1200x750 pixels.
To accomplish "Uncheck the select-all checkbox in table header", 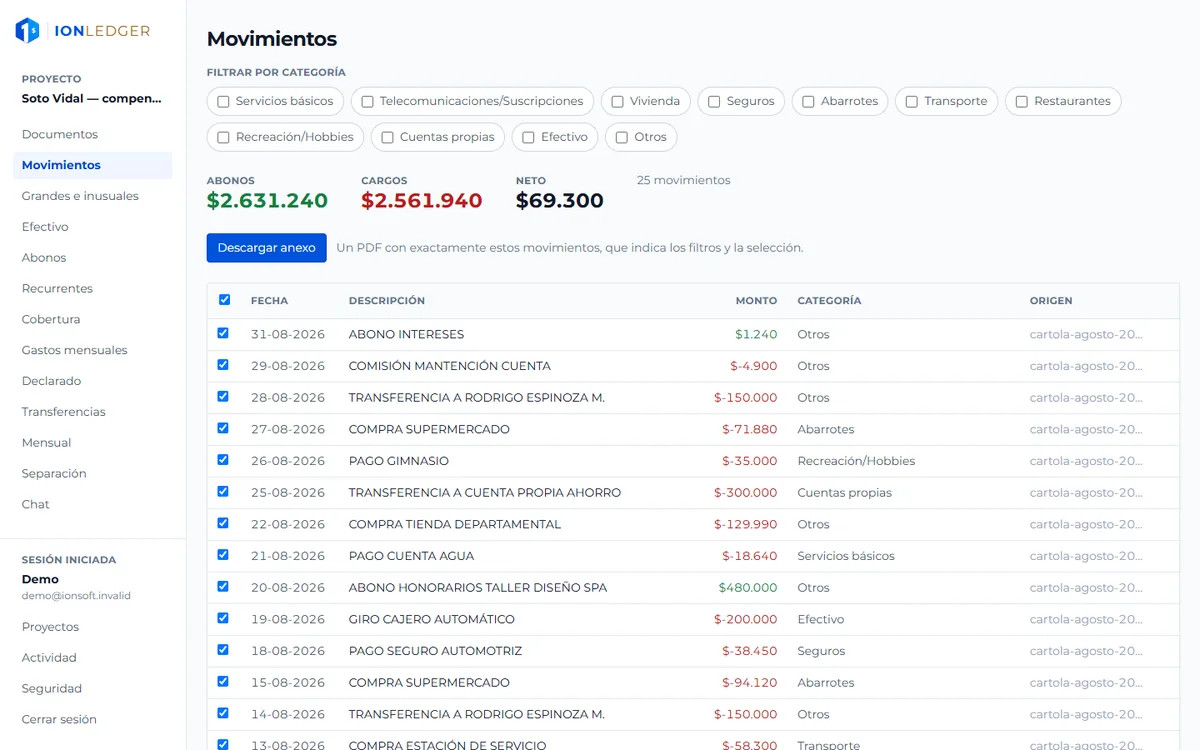I will point(224,300).
